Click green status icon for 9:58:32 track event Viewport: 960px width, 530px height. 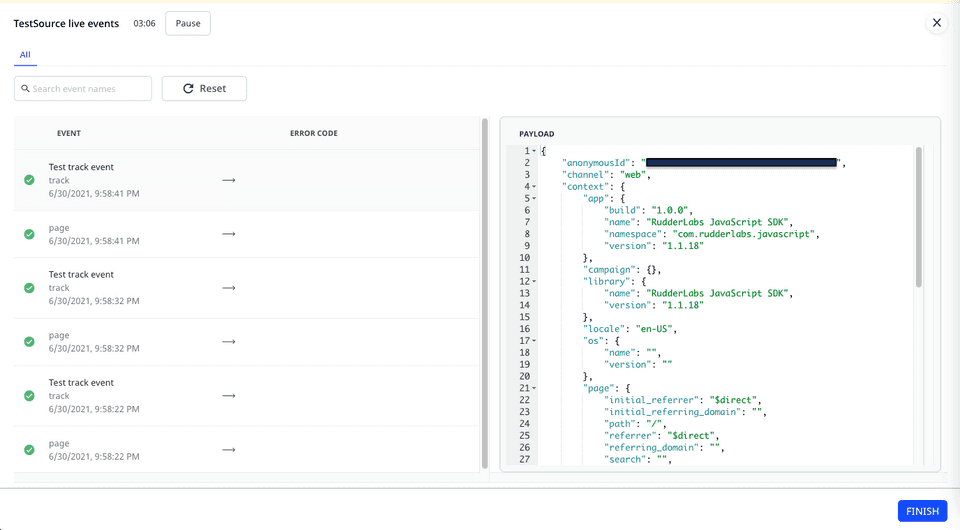point(29,288)
